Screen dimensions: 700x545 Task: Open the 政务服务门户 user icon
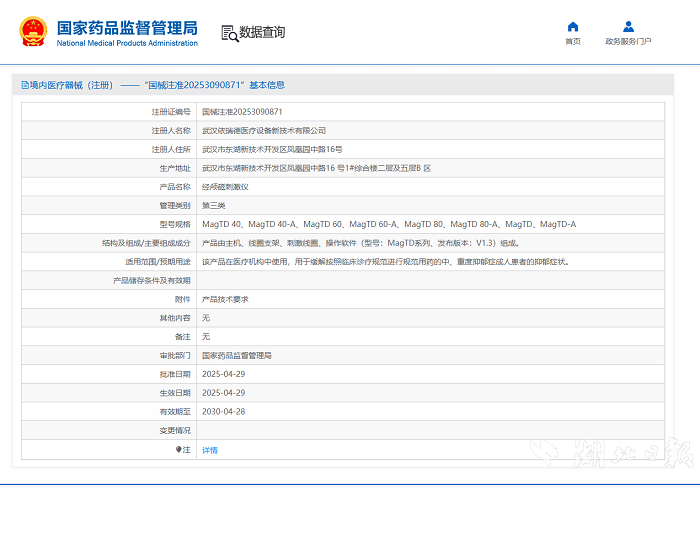tap(629, 27)
